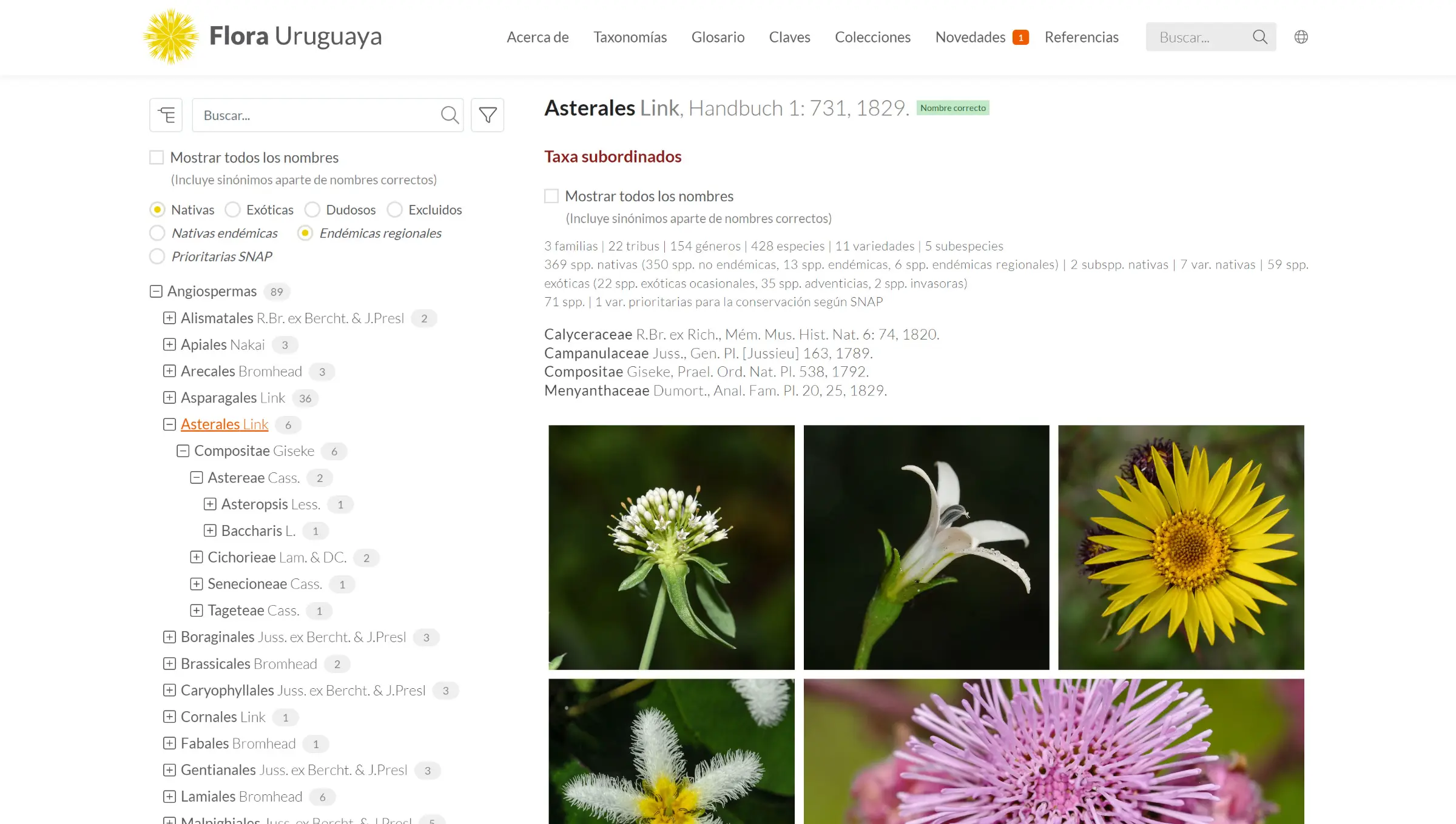Viewport: 1456px width, 824px height.
Task: Select the Exóticas radio button
Action: 232,210
